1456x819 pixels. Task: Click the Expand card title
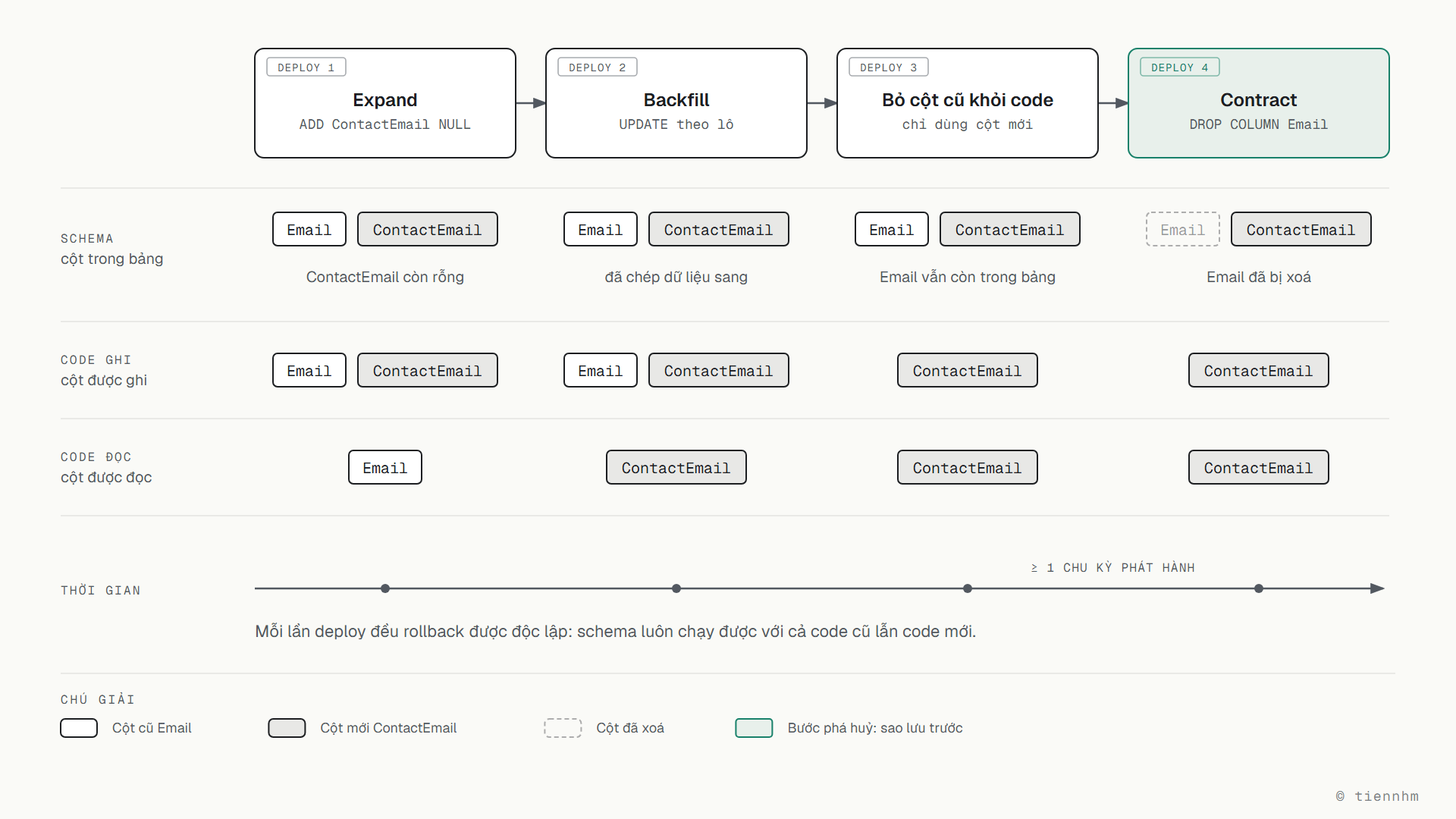coord(385,100)
